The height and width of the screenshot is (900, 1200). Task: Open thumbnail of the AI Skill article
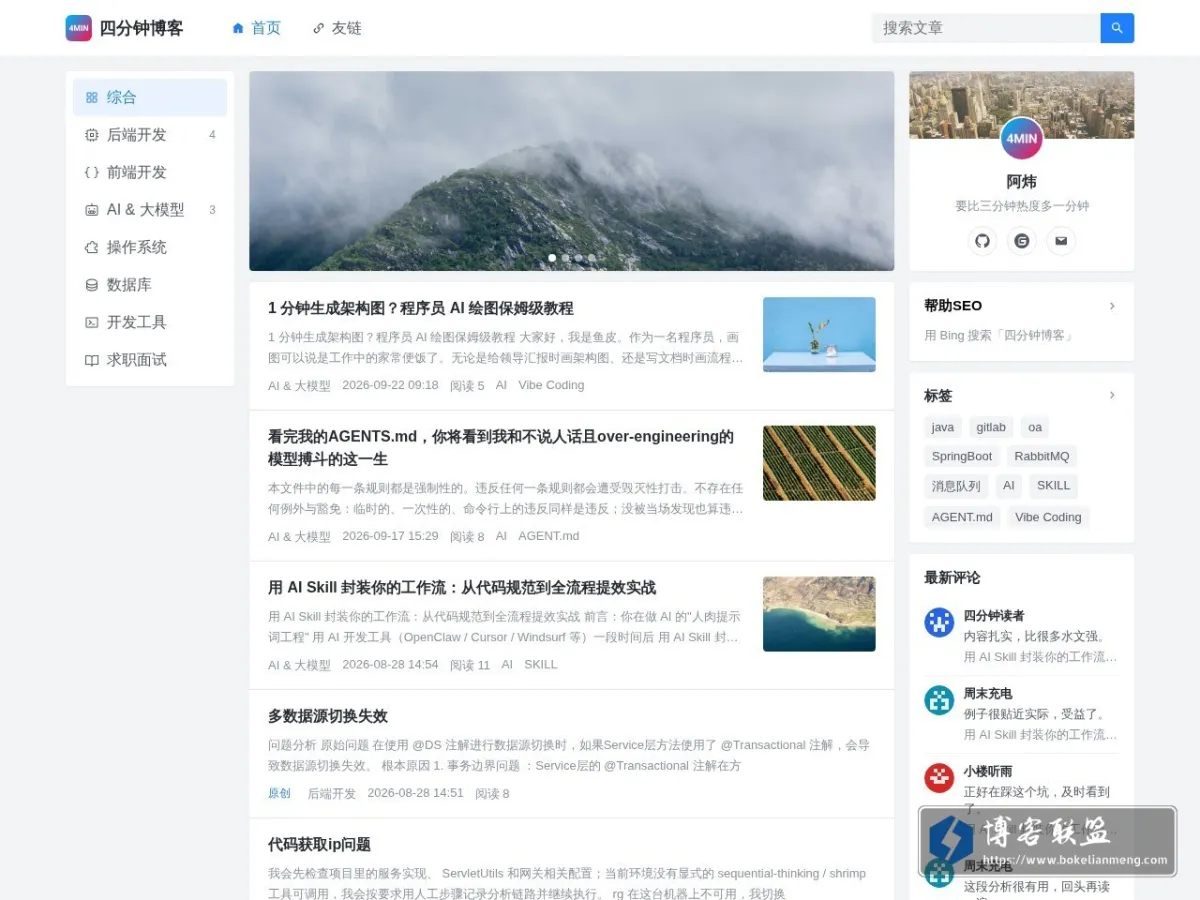click(819, 614)
